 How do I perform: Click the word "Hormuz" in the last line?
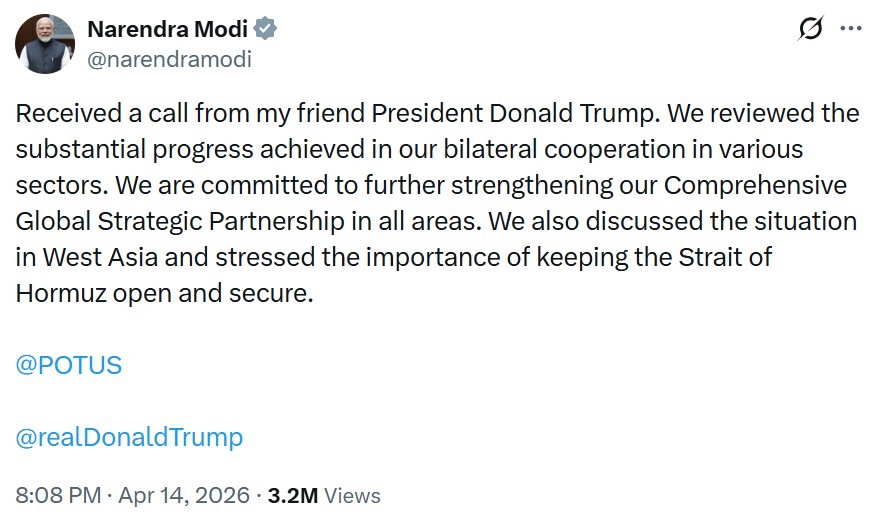coord(60,293)
